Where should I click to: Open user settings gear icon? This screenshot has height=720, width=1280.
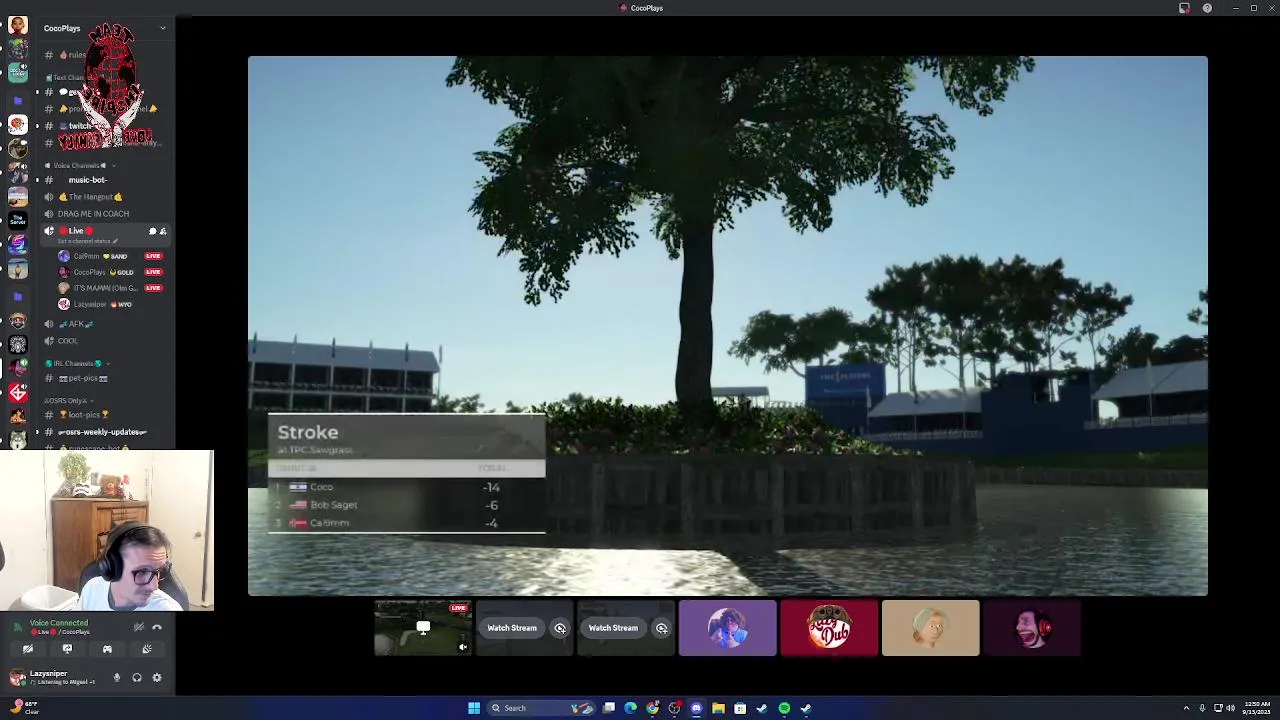coord(157,678)
